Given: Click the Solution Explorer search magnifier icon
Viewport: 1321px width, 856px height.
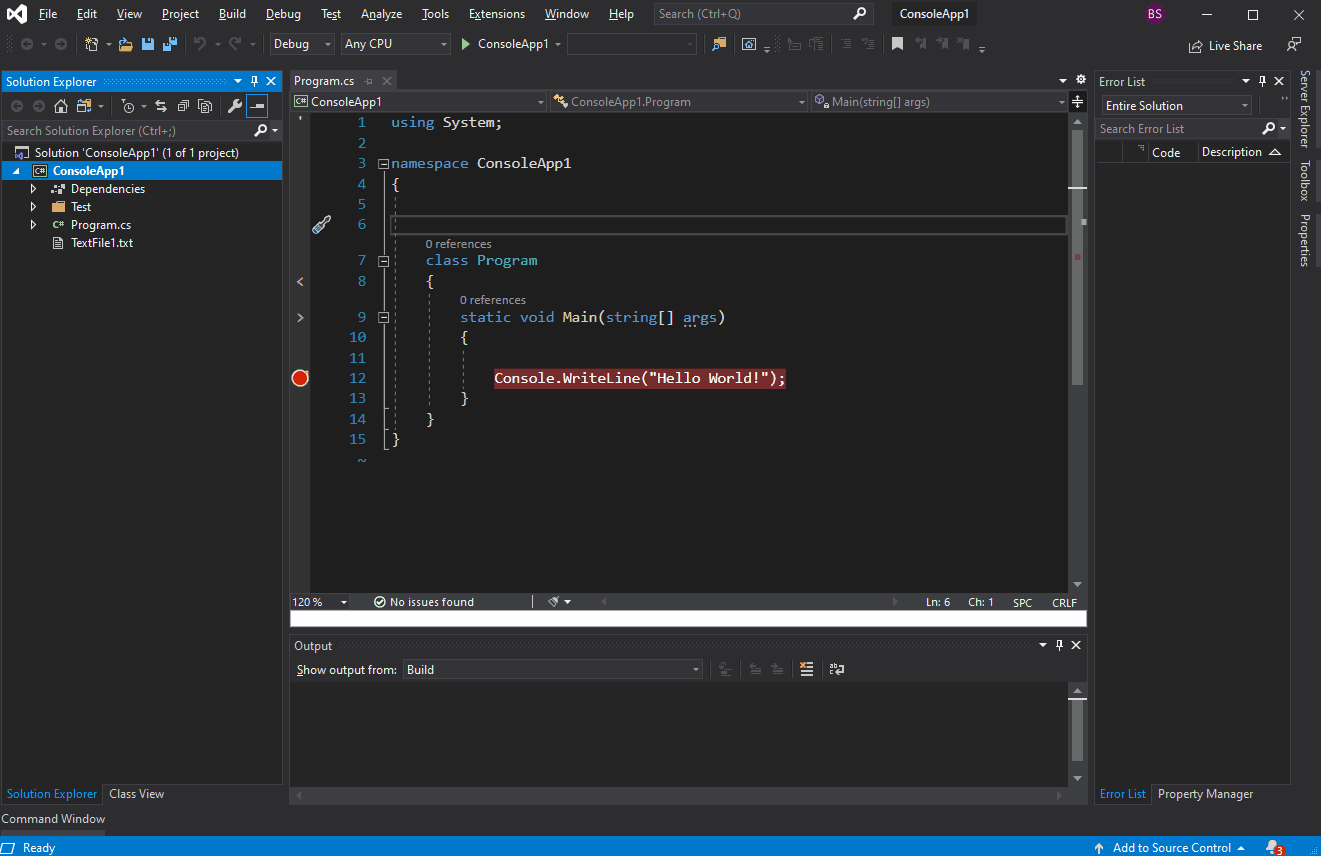Looking at the screenshot, I should tap(261, 130).
